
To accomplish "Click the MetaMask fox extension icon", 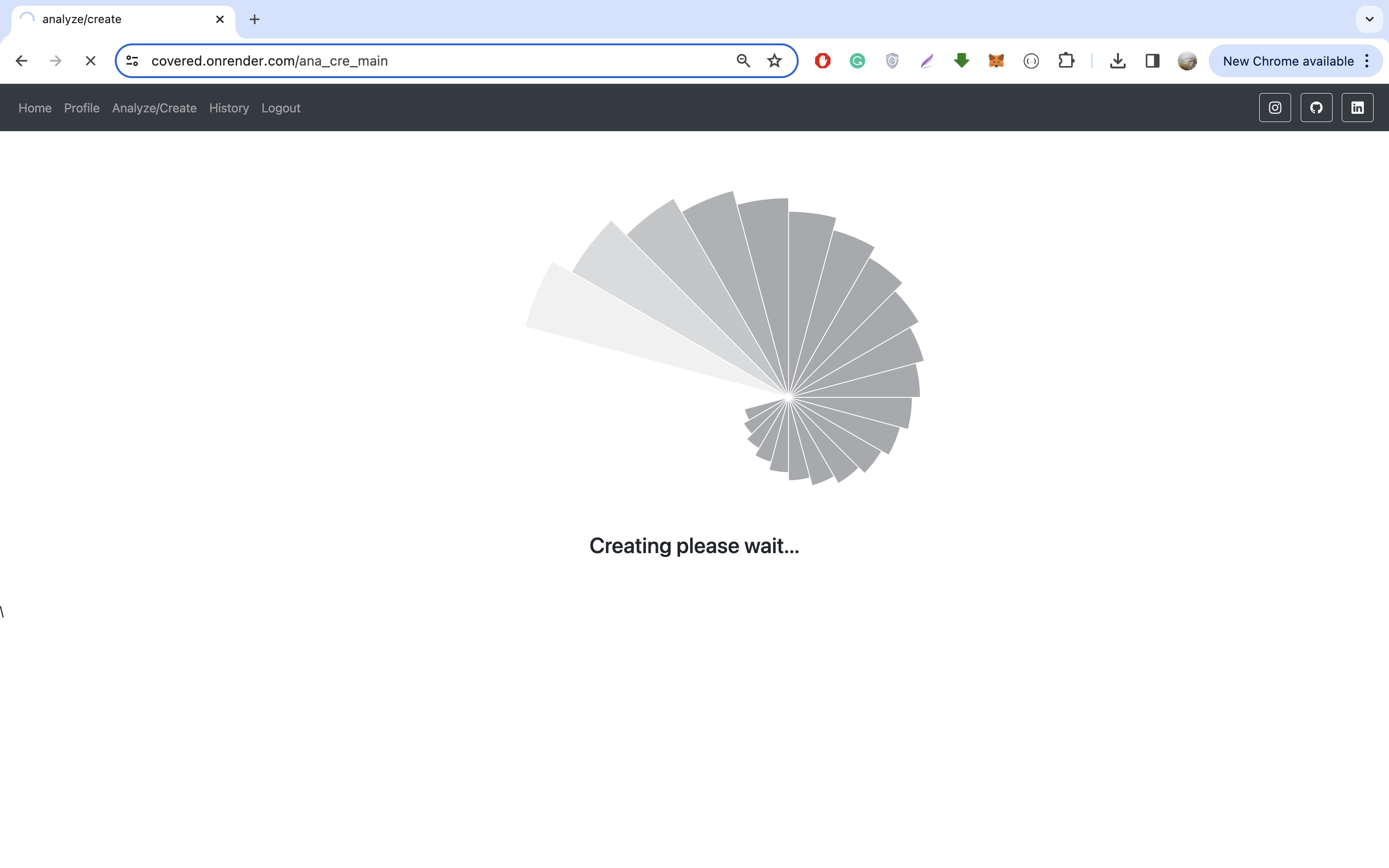I will (996, 61).
